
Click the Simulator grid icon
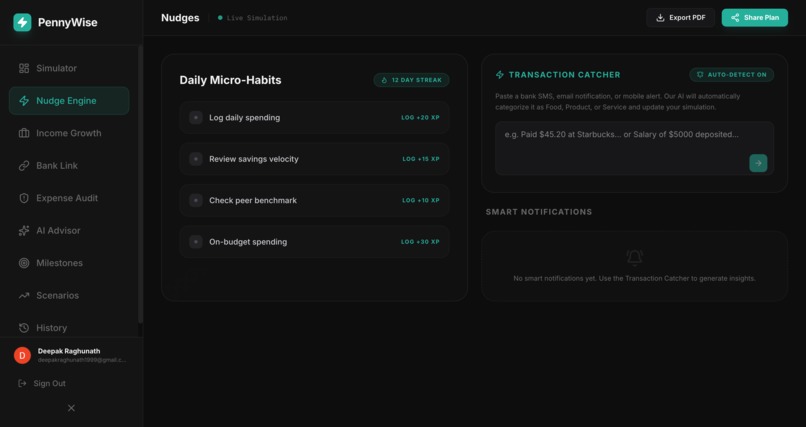[x=24, y=68]
